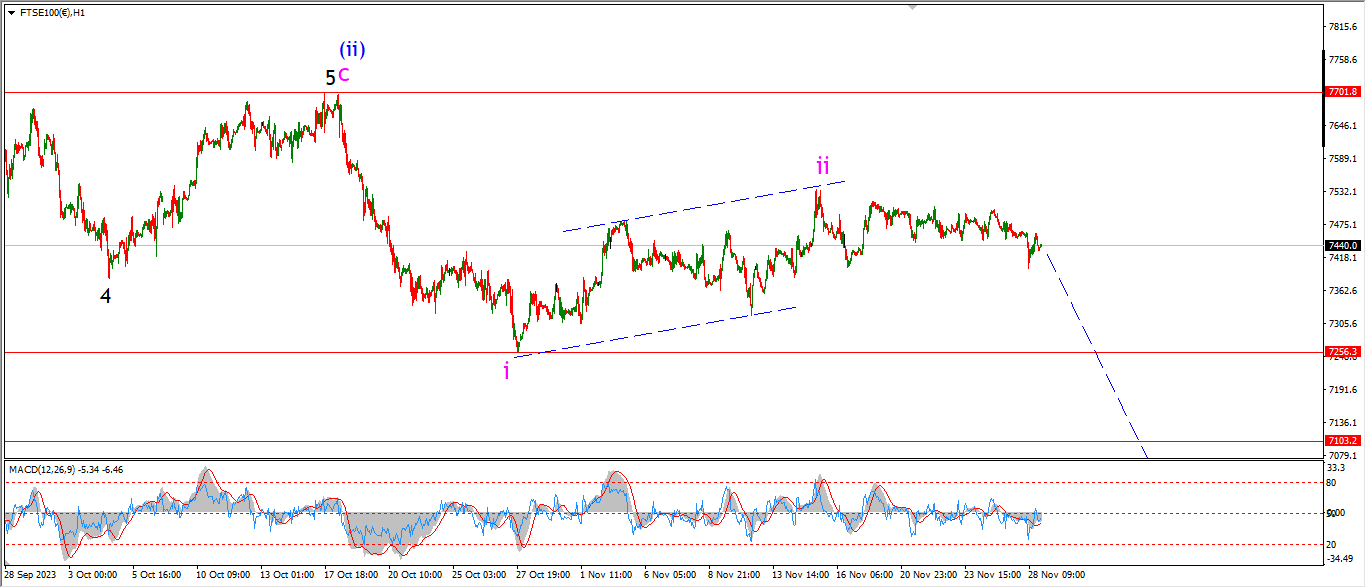Click the magenta ii wave label
This screenshot has width=1366, height=588.
pos(822,164)
